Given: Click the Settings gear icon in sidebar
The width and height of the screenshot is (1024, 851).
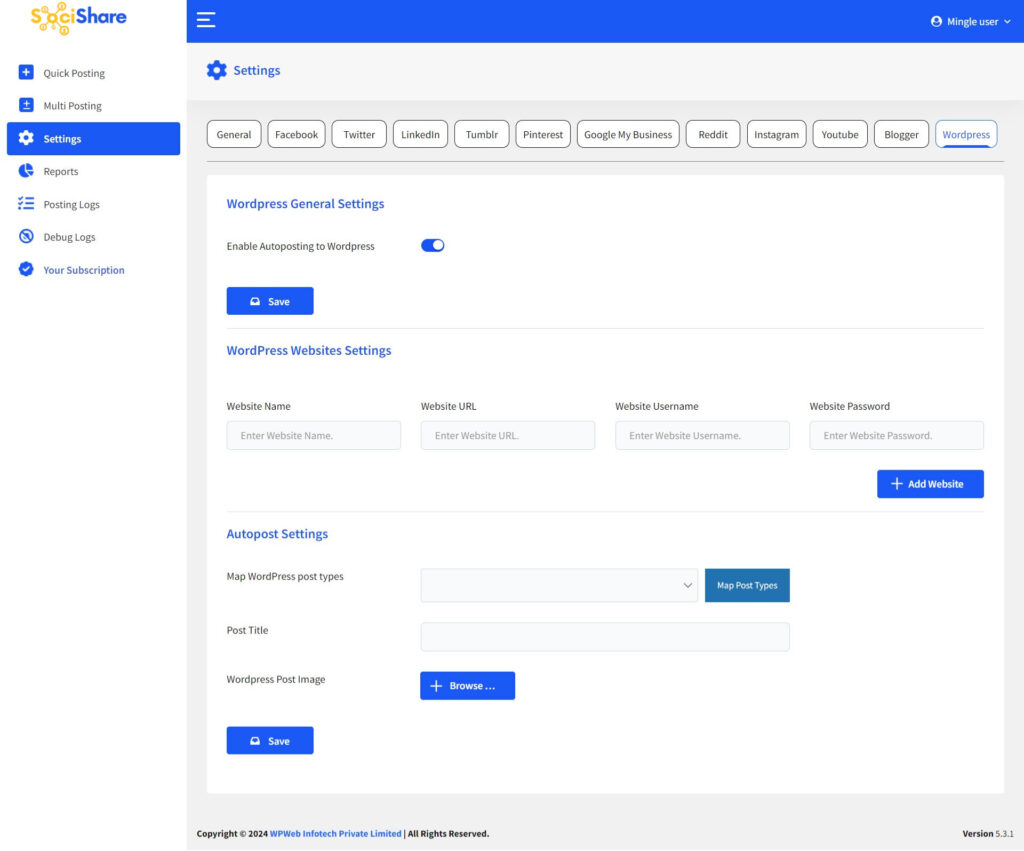Looking at the screenshot, I should click(26, 138).
